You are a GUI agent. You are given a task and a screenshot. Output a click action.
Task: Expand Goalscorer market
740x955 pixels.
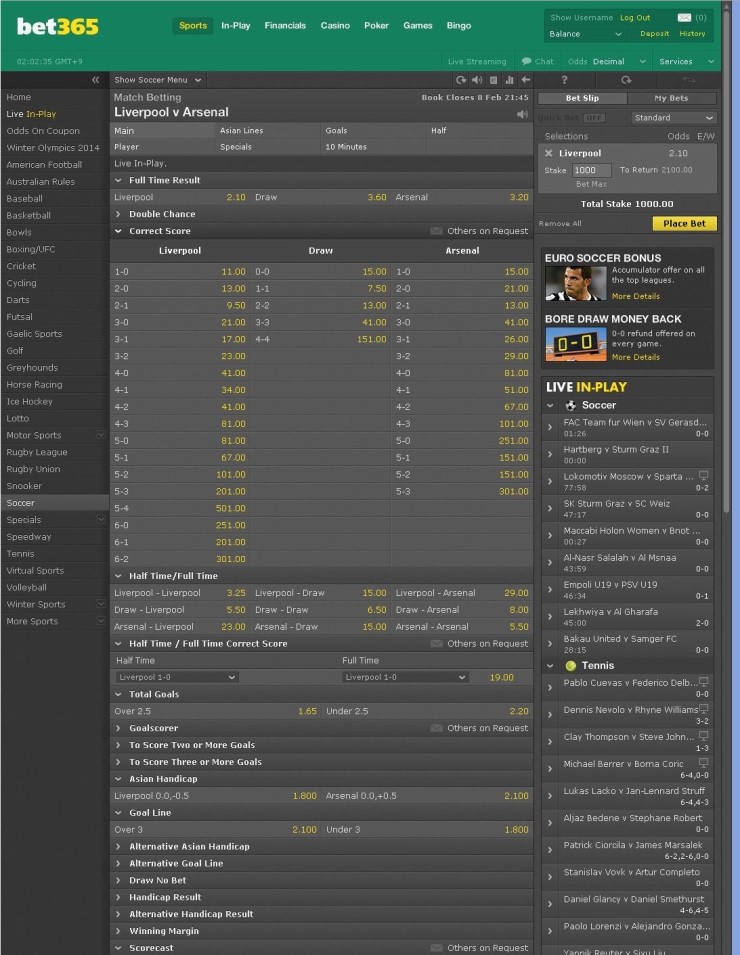322,728
